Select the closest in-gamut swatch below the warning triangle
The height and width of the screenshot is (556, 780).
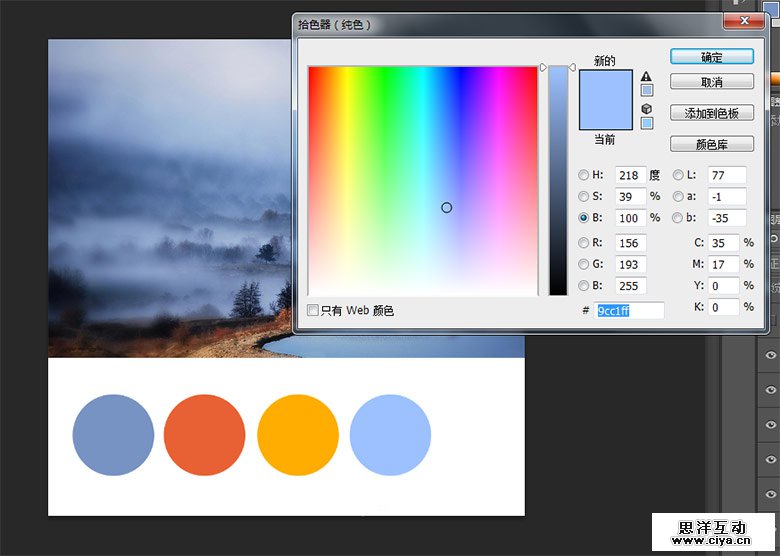click(646, 91)
